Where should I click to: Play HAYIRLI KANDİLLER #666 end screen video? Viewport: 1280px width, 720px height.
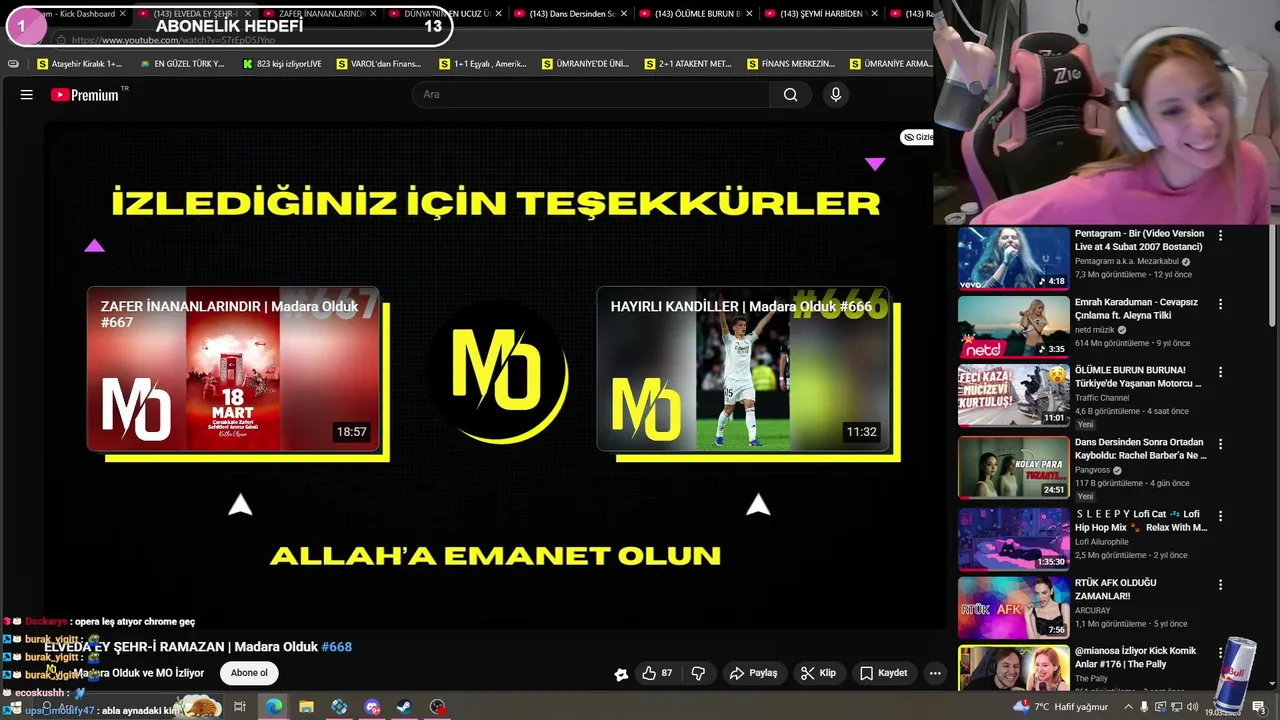tap(743, 369)
